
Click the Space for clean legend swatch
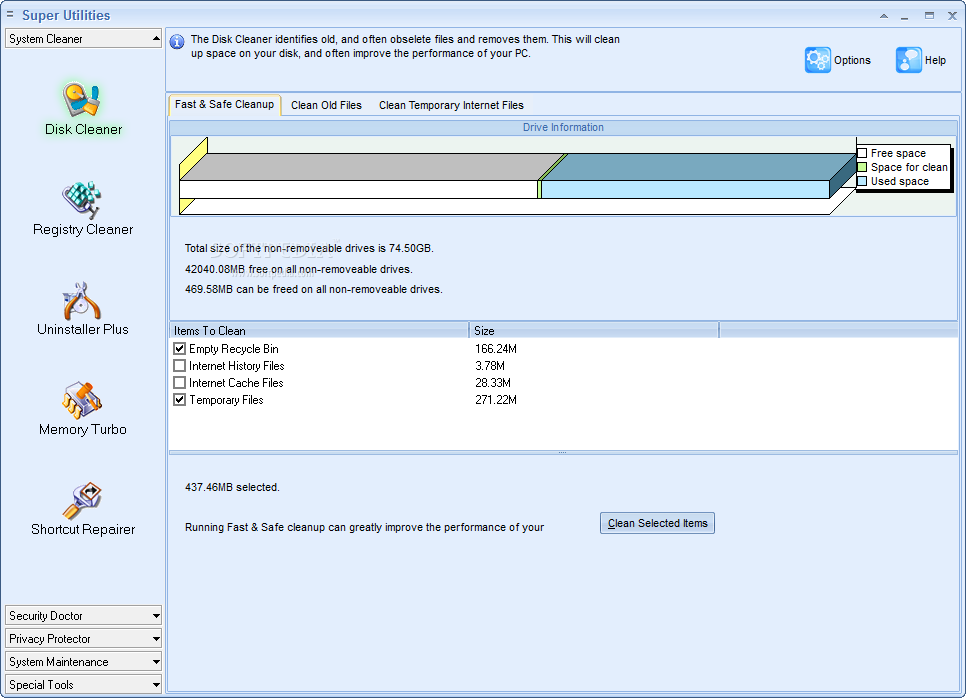pyautogui.click(x=862, y=167)
